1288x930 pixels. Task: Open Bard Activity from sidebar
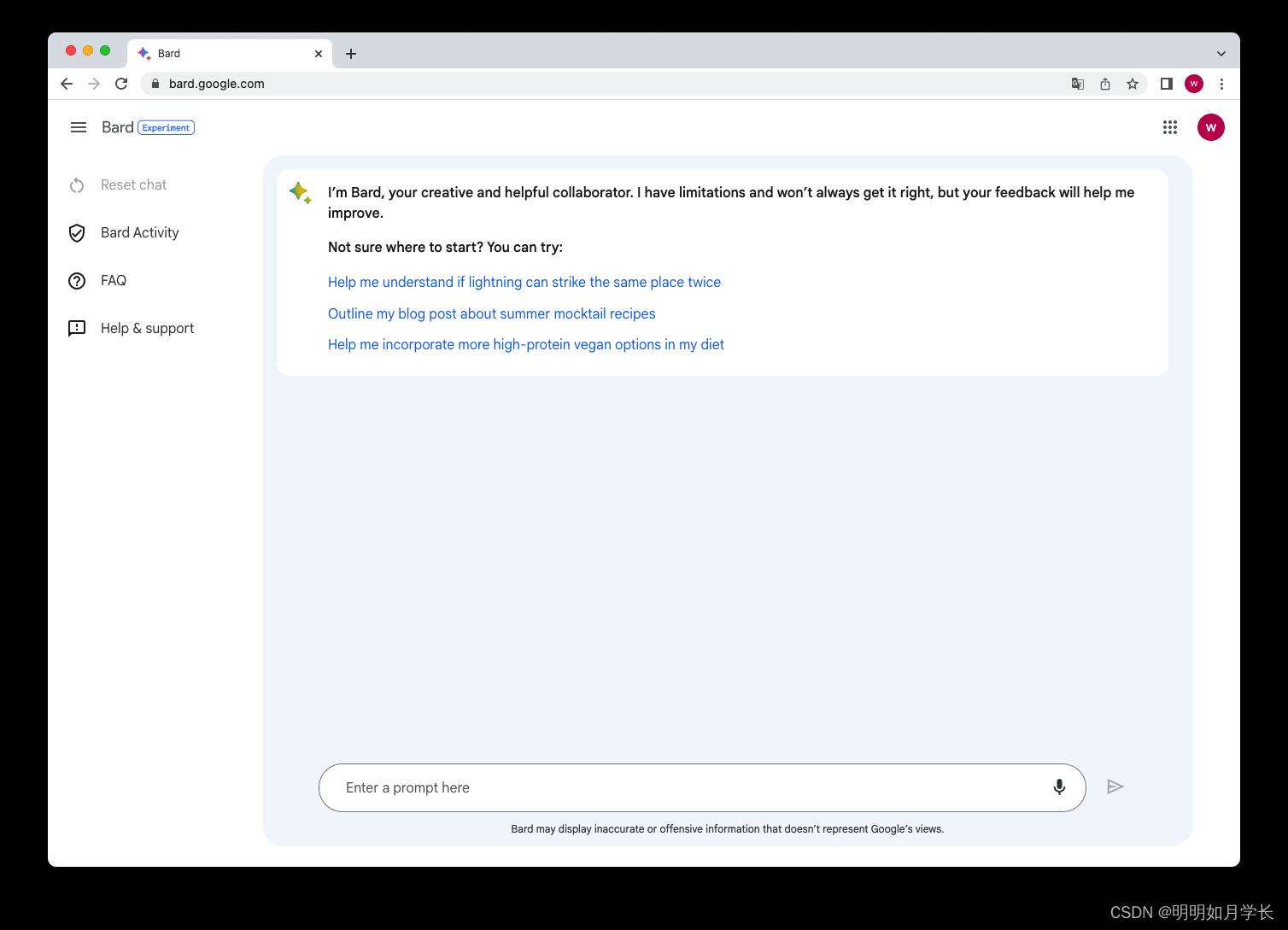pyautogui.click(x=140, y=233)
